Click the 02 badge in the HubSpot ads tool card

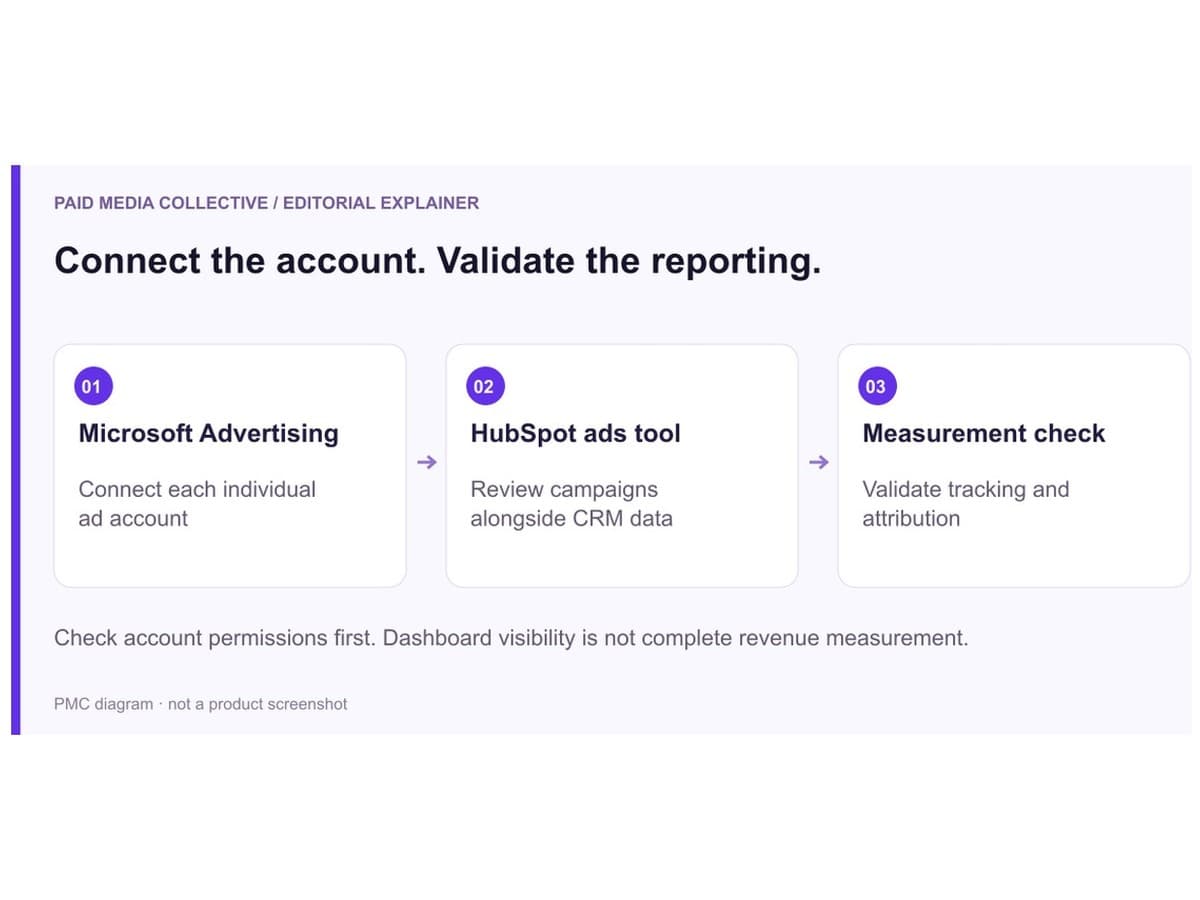[x=484, y=387]
